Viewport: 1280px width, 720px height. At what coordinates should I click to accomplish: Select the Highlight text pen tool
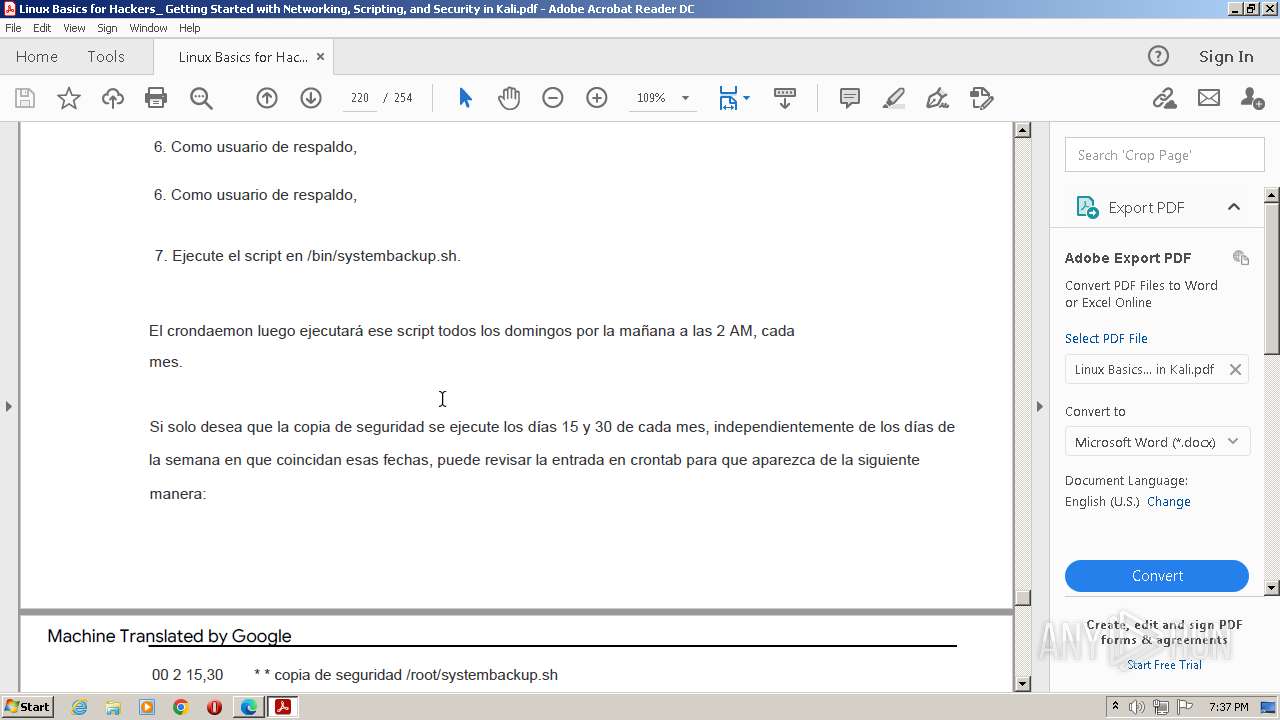coord(894,98)
